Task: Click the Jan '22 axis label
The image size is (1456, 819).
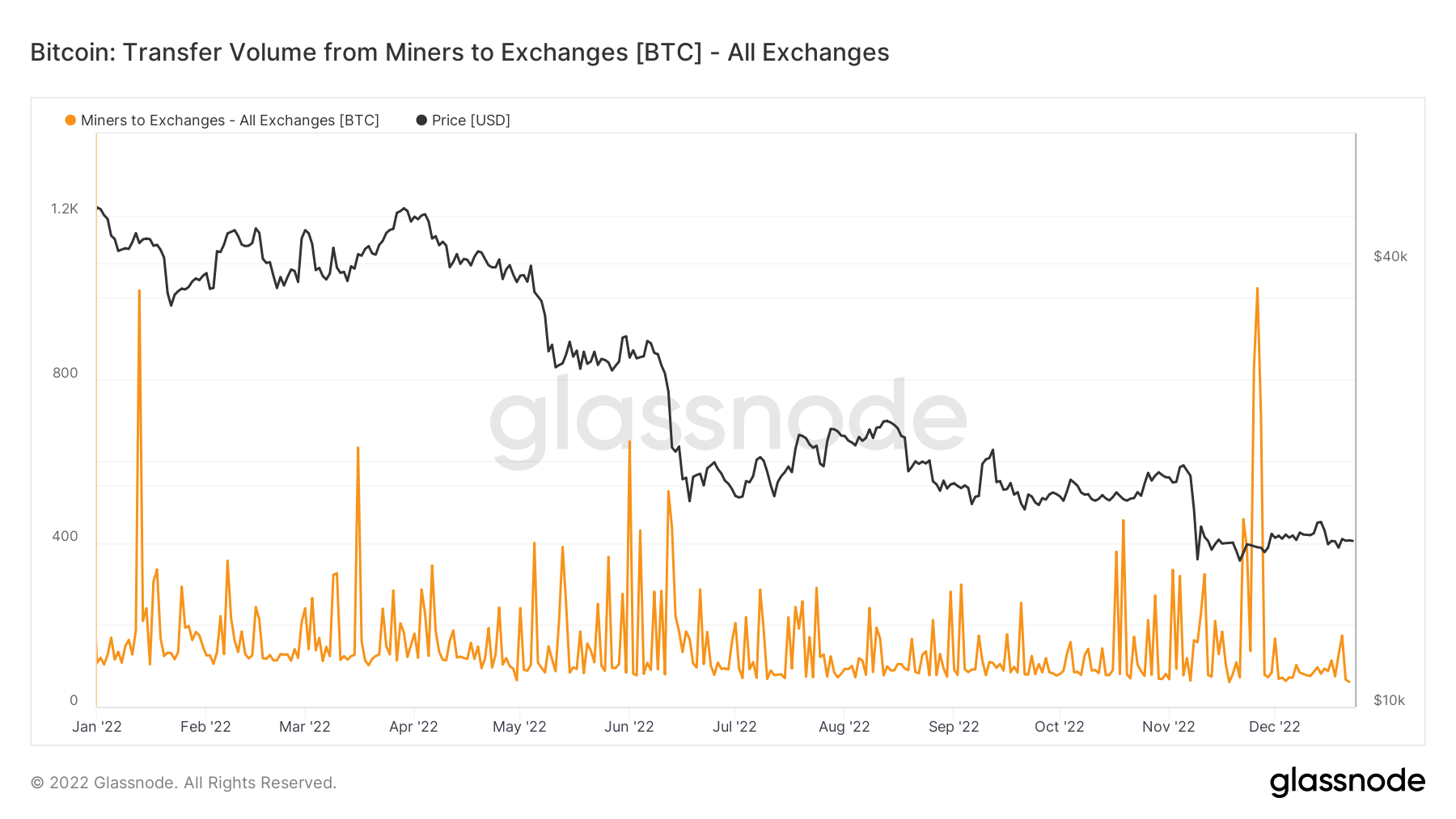Action: [x=97, y=727]
